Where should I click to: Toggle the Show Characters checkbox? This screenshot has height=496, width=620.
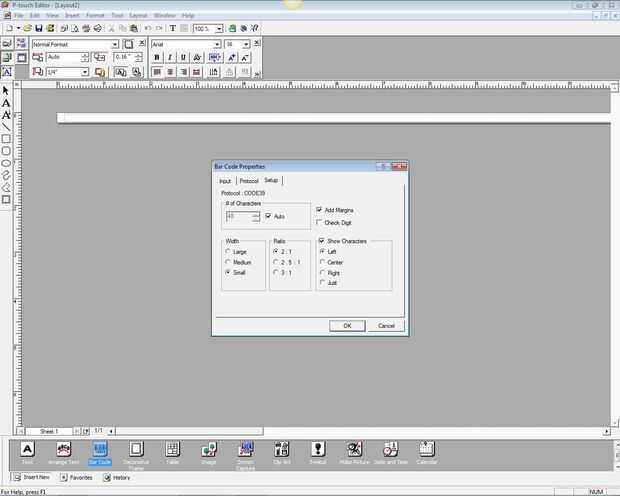[x=321, y=241]
